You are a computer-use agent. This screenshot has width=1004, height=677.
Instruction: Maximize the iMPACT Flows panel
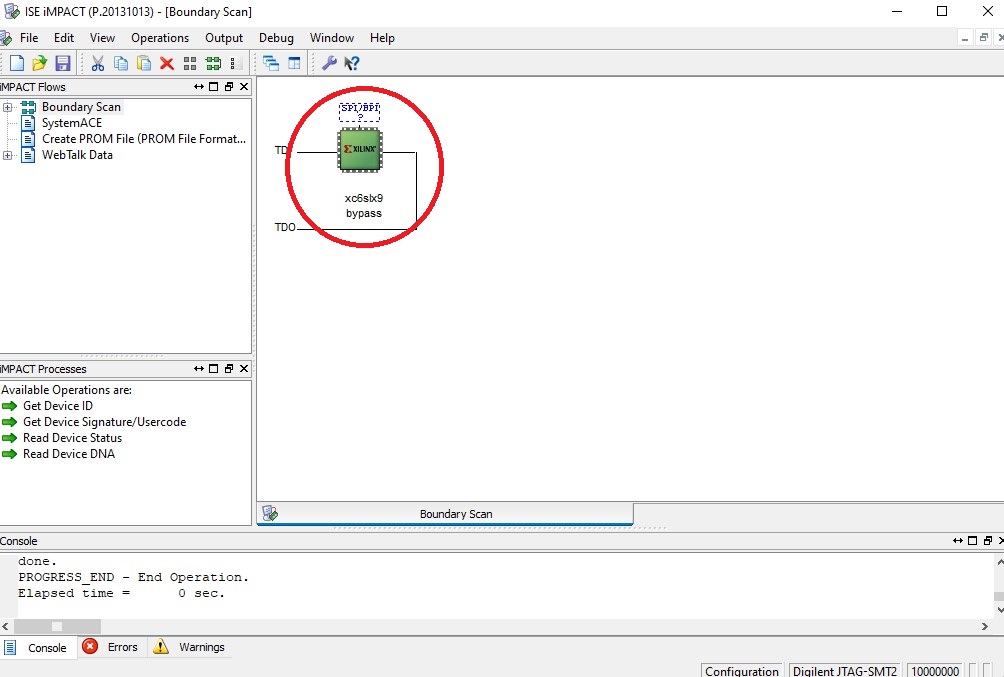(214, 86)
